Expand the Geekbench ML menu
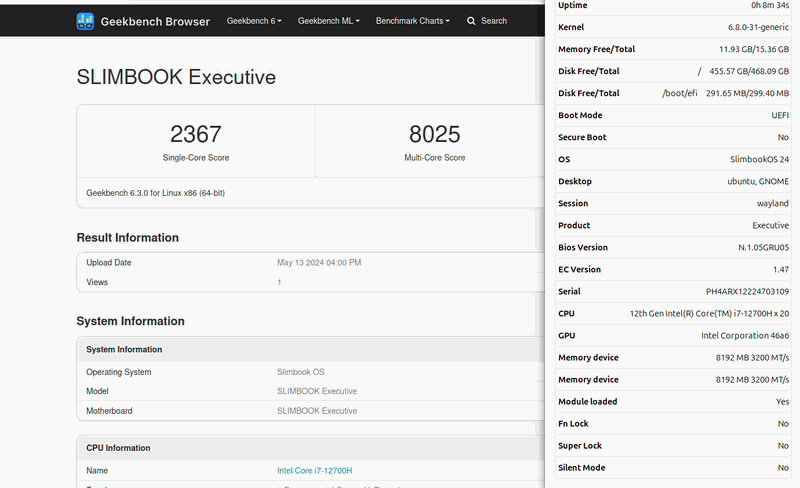The height and width of the screenshot is (488, 800). tap(328, 21)
